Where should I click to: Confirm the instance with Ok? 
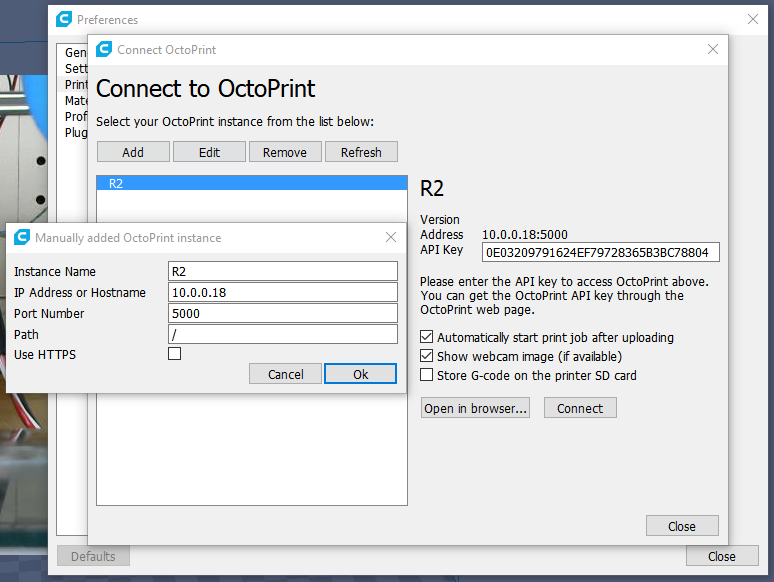tap(360, 374)
